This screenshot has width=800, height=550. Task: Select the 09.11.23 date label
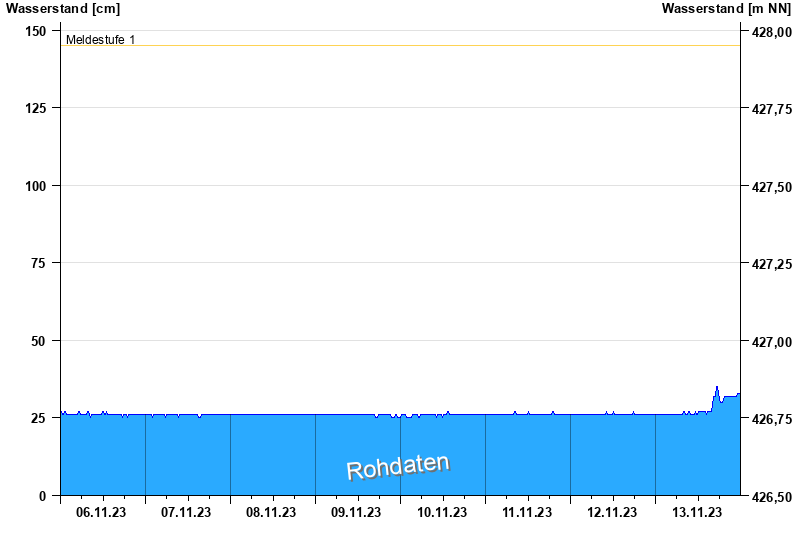tap(357, 513)
